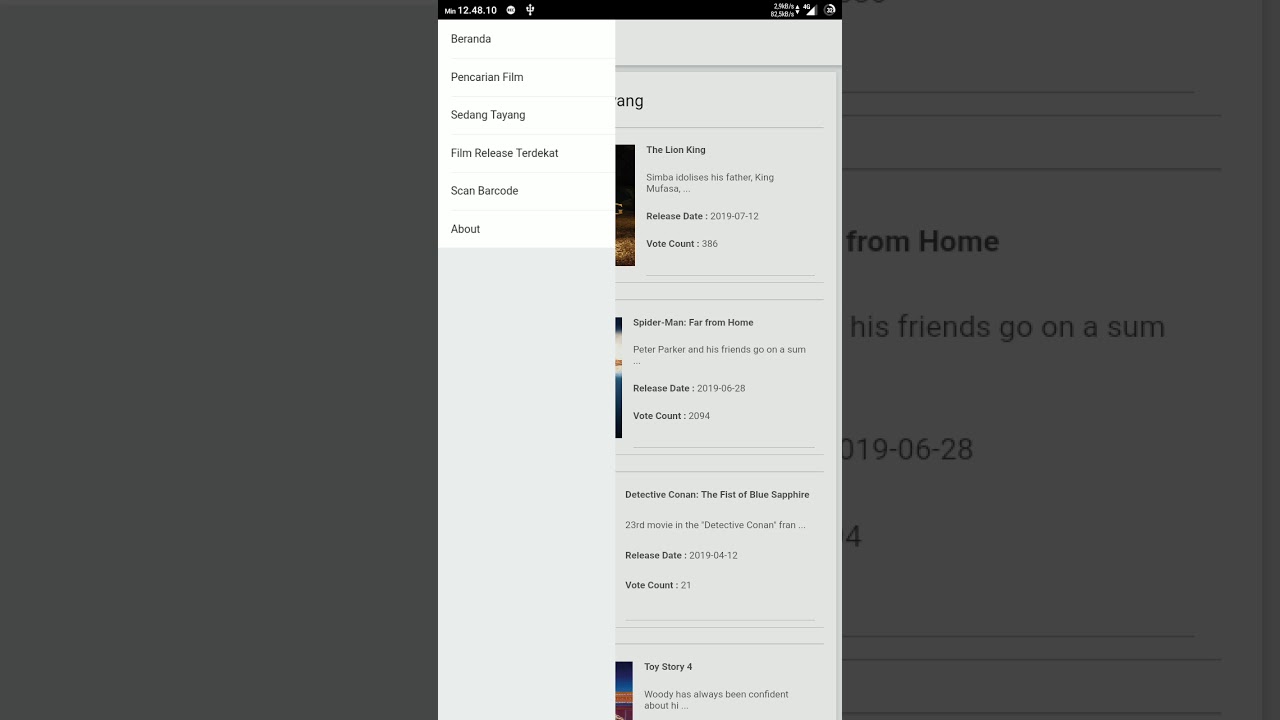Tap the battery percentage circle icon

click(830, 10)
